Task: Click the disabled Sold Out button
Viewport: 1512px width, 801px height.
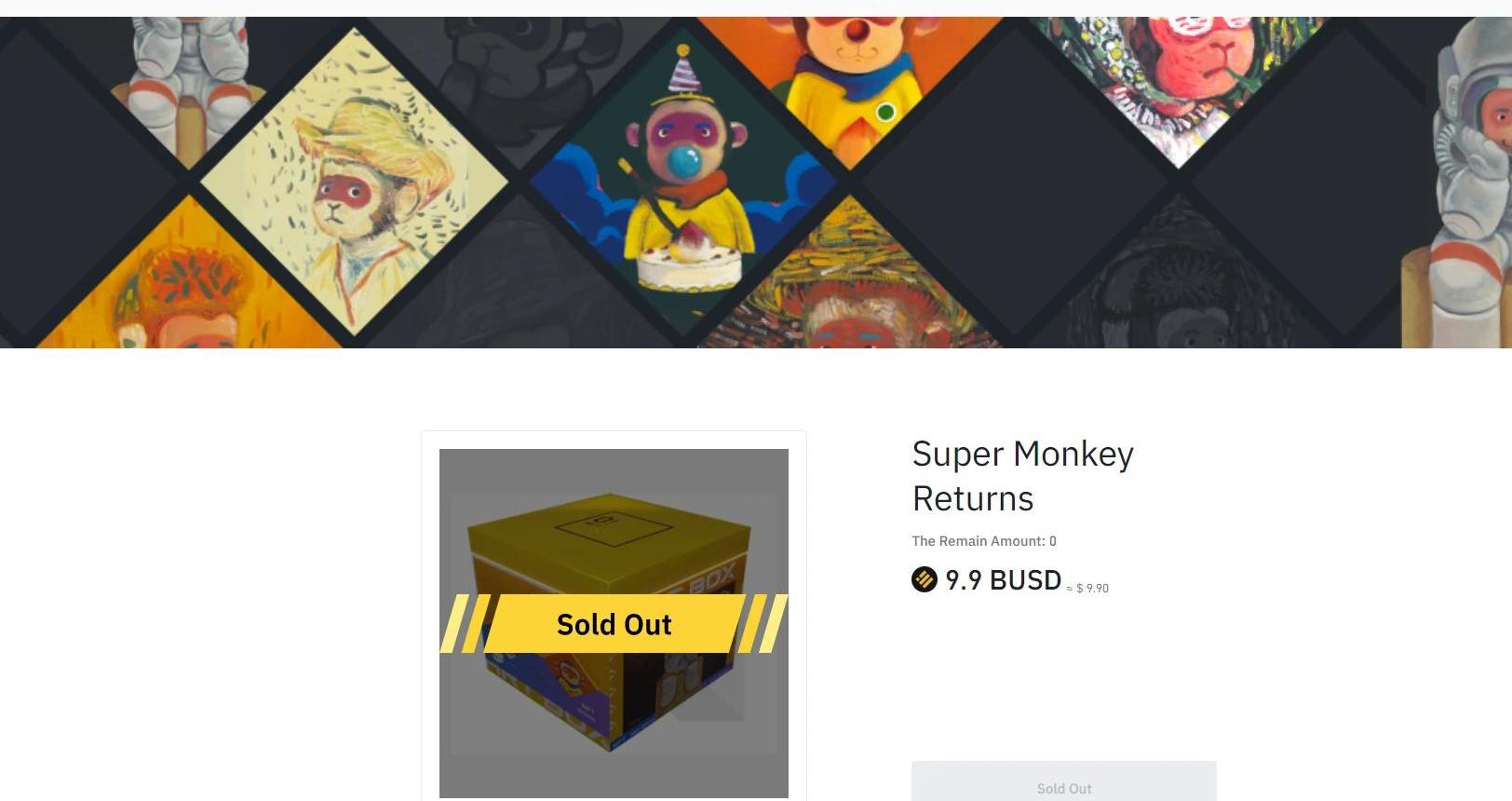Action: [x=1063, y=782]
